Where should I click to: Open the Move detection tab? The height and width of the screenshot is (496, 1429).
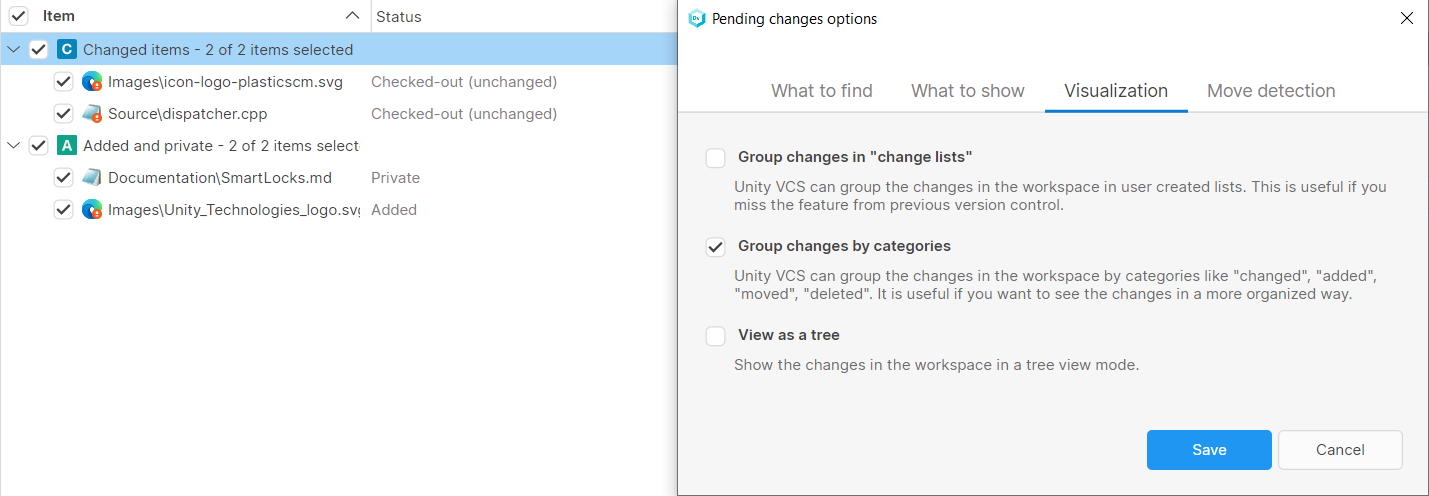1270,91
